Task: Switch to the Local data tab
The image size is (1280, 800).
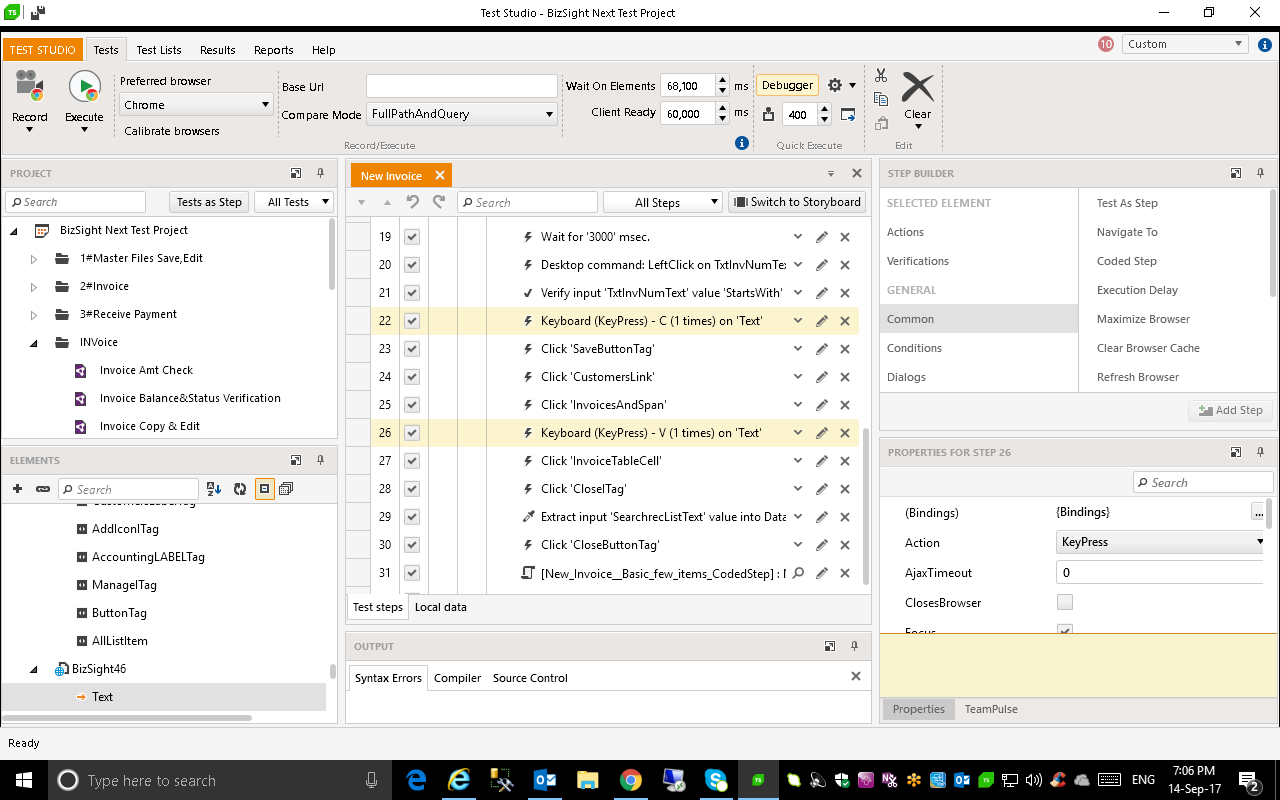Action: tap(440, 607)
